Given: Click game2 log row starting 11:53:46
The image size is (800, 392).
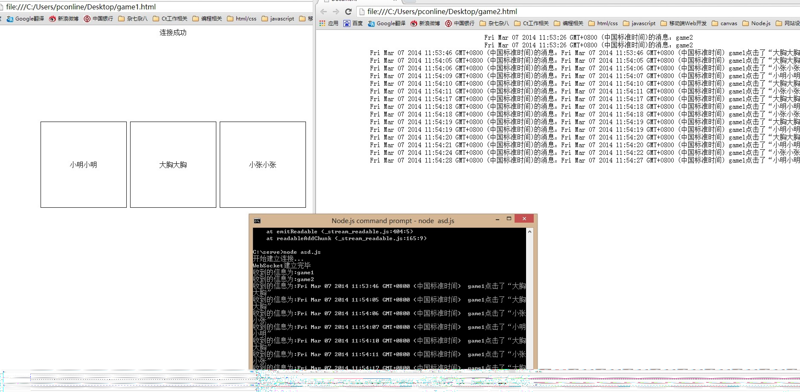Looking at the screenshot, I should point(585,53).
